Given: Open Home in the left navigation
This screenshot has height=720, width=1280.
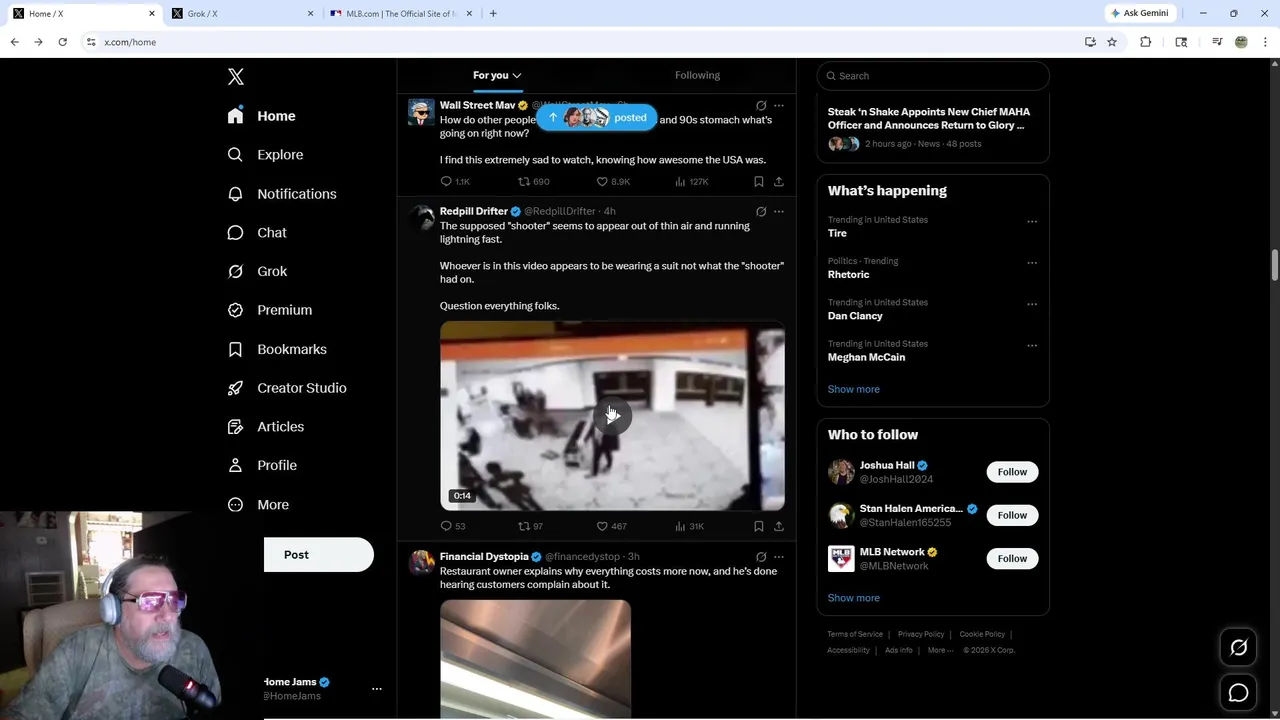Looking at the screenshot, I should (x=261, y=116).
